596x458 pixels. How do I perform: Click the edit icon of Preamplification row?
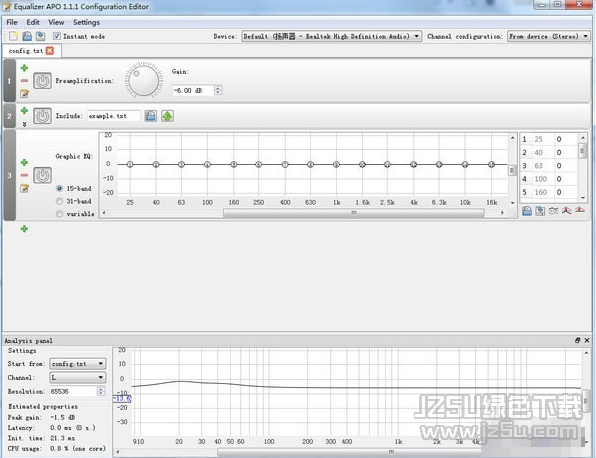(24, 93)
